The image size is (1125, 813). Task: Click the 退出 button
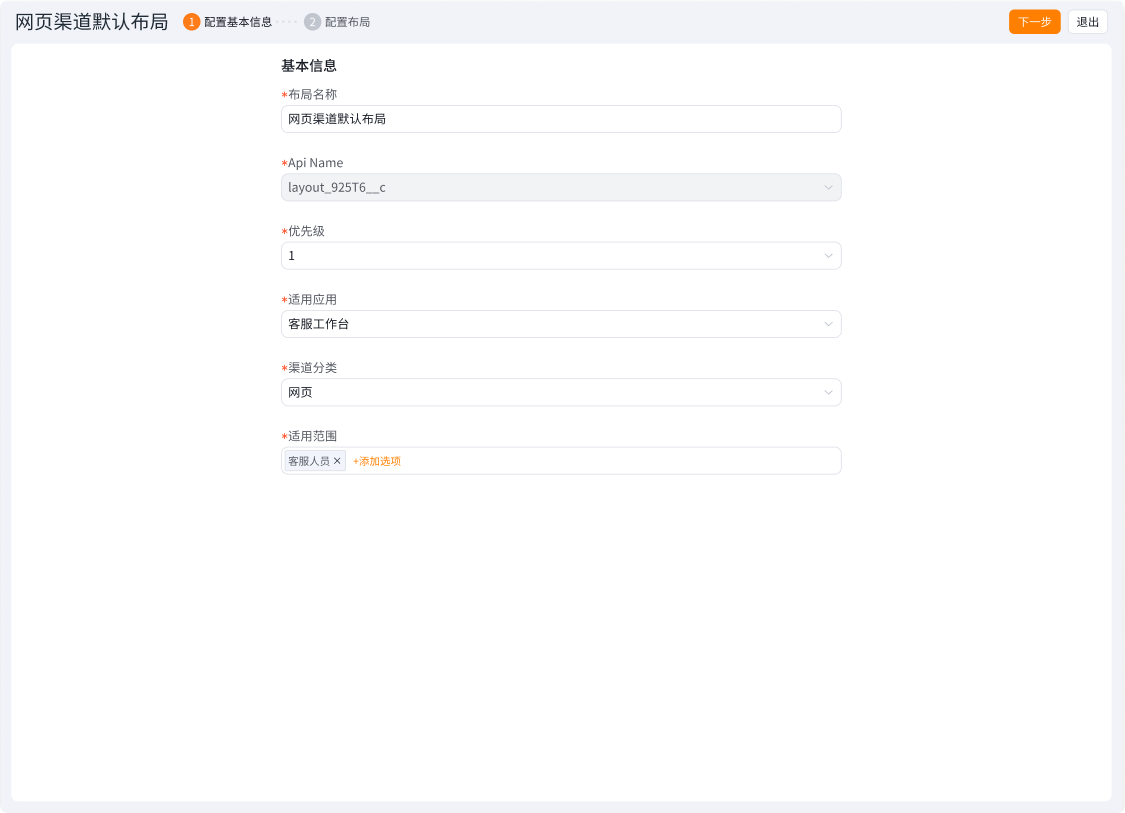[1087, 22]
